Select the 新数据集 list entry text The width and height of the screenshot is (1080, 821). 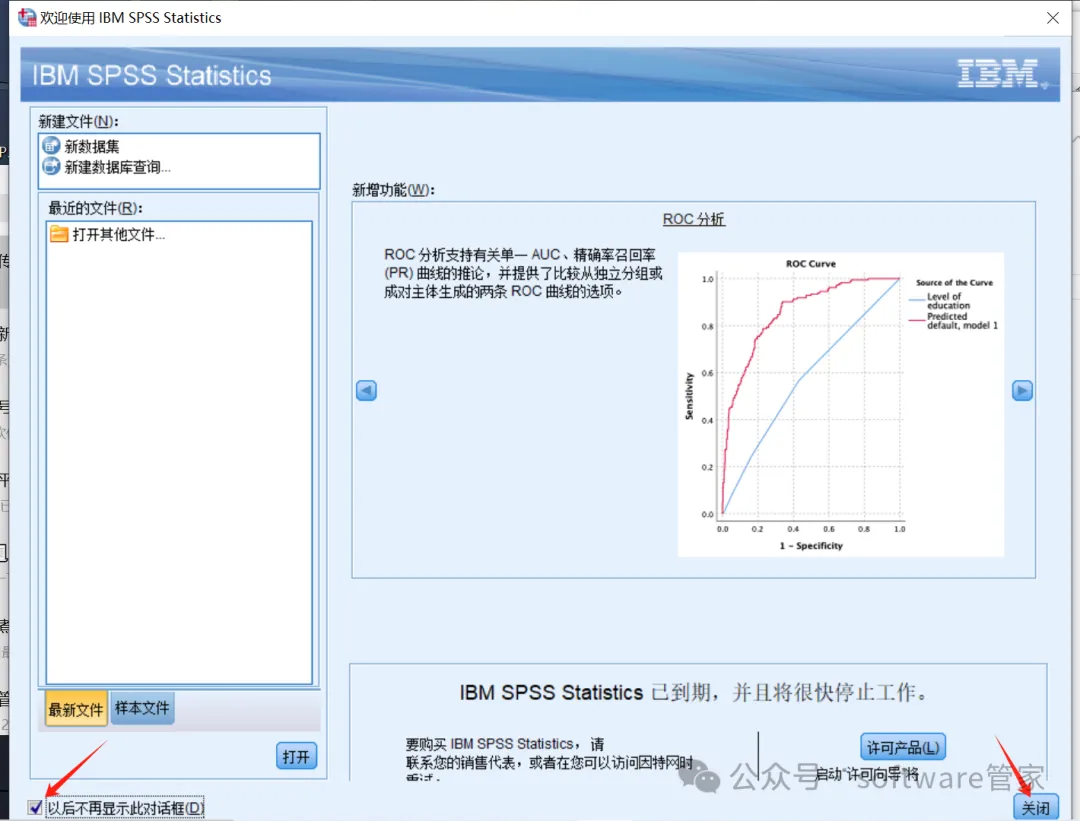(92, 146)
